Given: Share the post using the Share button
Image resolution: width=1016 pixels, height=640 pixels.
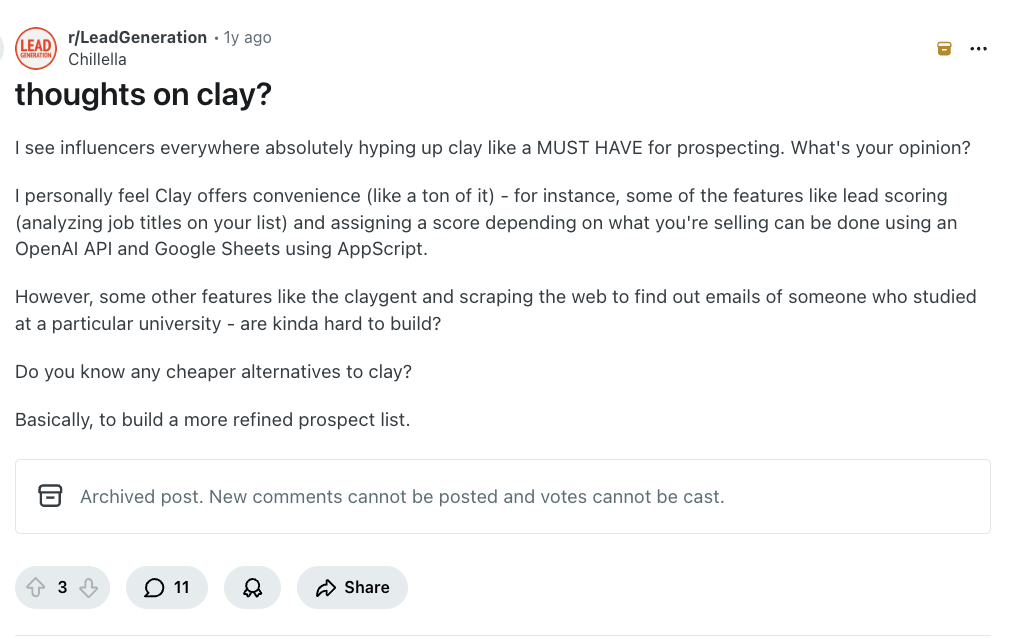Looking at the screenshot, I should (352, 587).
